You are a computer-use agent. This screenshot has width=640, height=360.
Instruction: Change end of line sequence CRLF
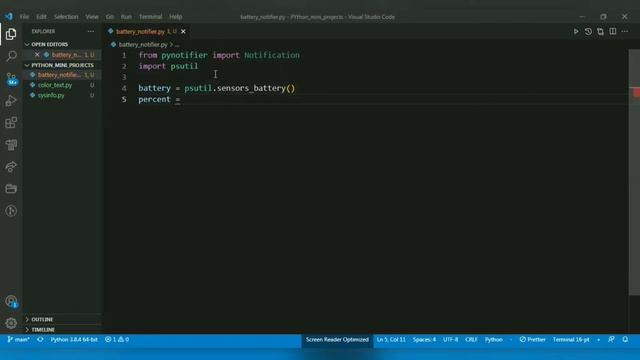click(471, 340)
